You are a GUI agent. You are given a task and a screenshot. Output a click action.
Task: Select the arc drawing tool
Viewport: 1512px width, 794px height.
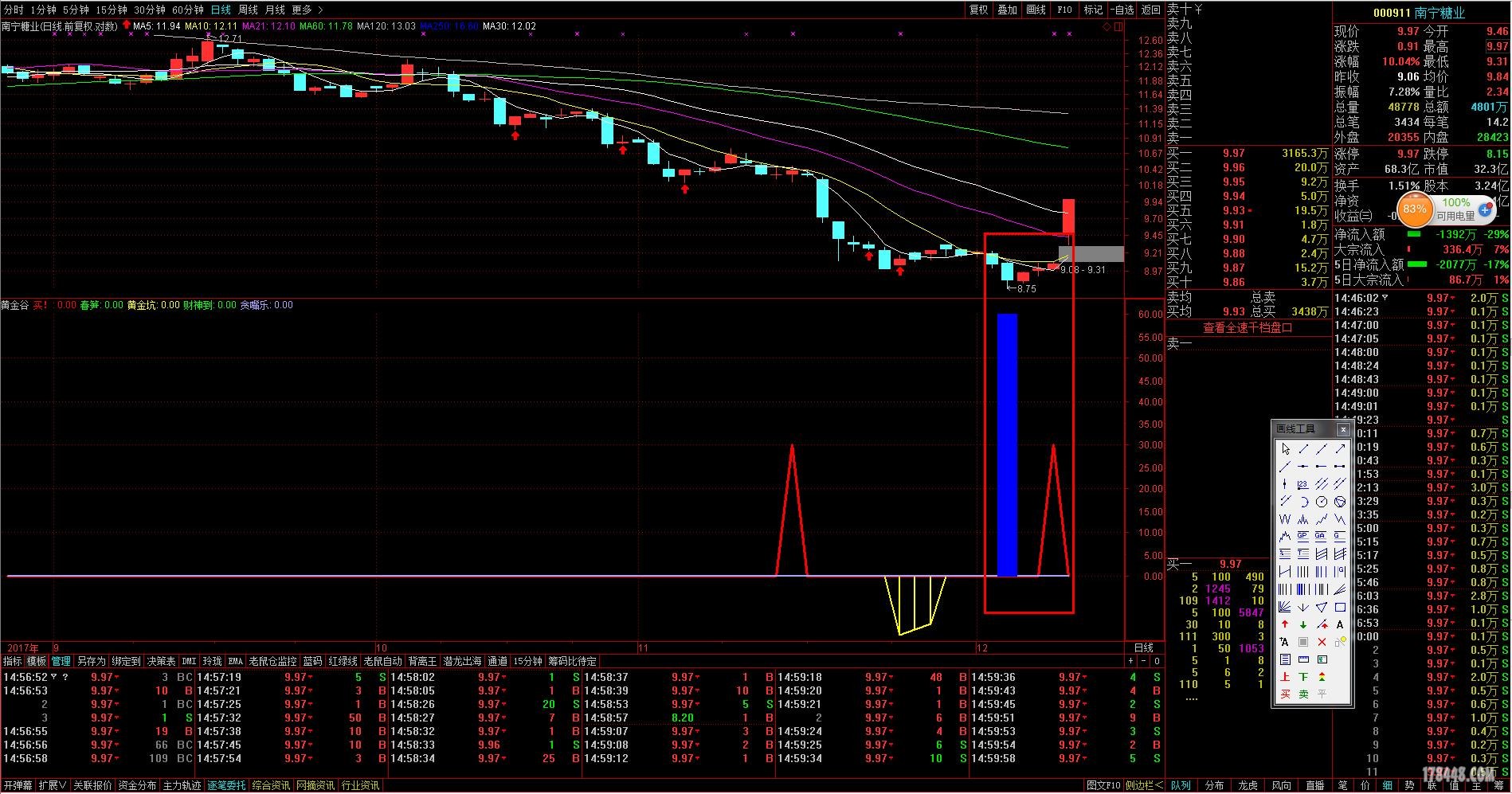(1303, 501)
